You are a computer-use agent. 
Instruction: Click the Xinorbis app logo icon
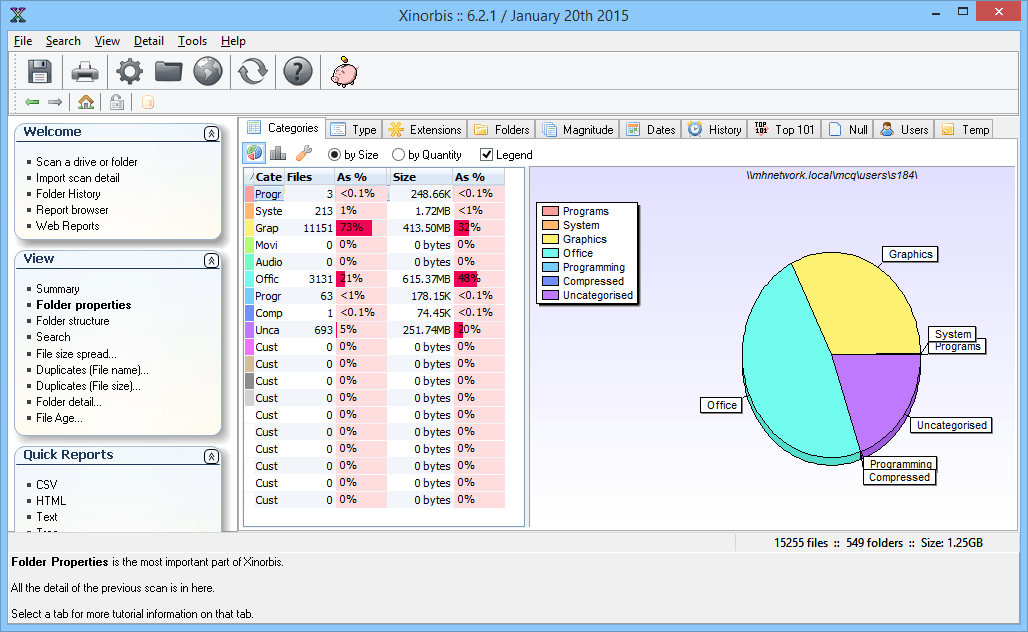[18, 14]
